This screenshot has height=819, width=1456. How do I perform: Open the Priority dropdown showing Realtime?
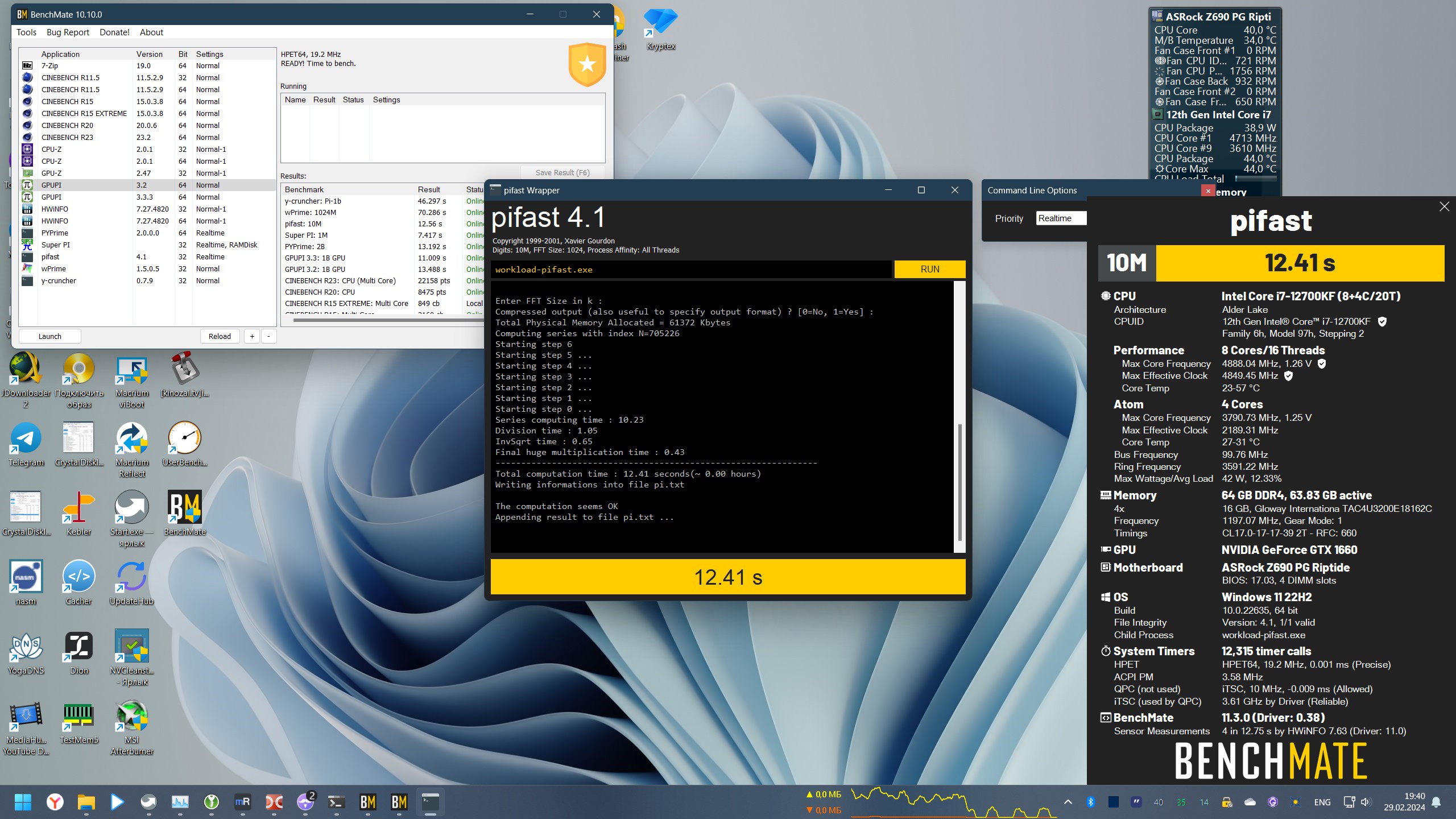pos(1061,218)
